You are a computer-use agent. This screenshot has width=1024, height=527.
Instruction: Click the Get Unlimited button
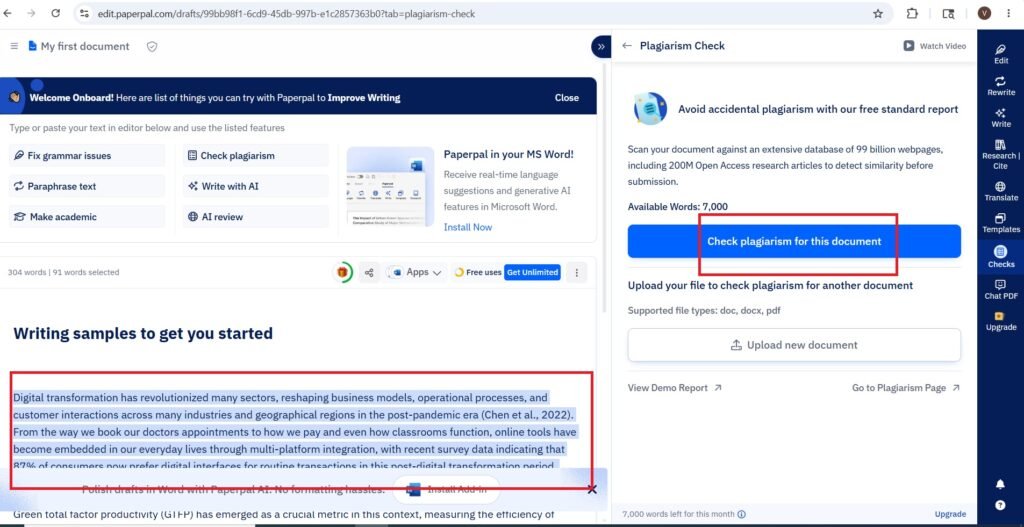pos(532,272)
